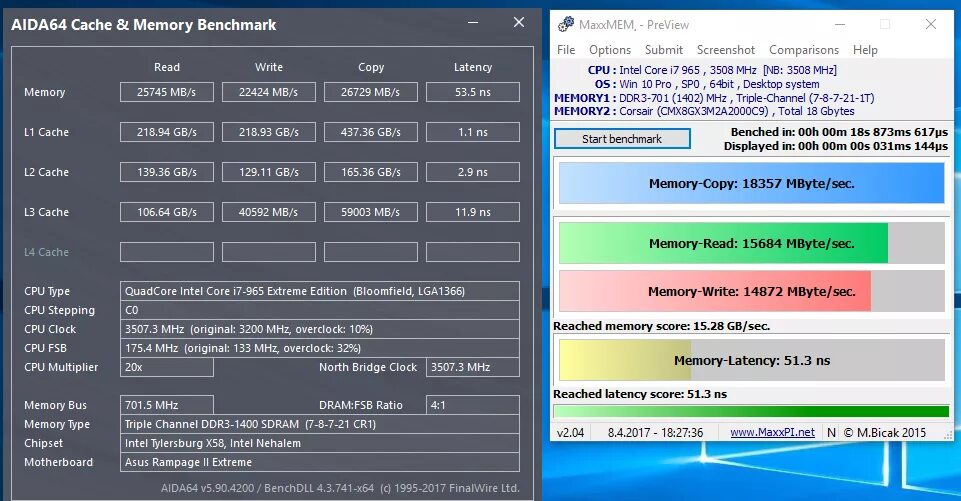Image resolution: width=961 pixels, height=501 pixels.
Task: Click the OS Win 10 Pro info line
Action: click(707, 84)
